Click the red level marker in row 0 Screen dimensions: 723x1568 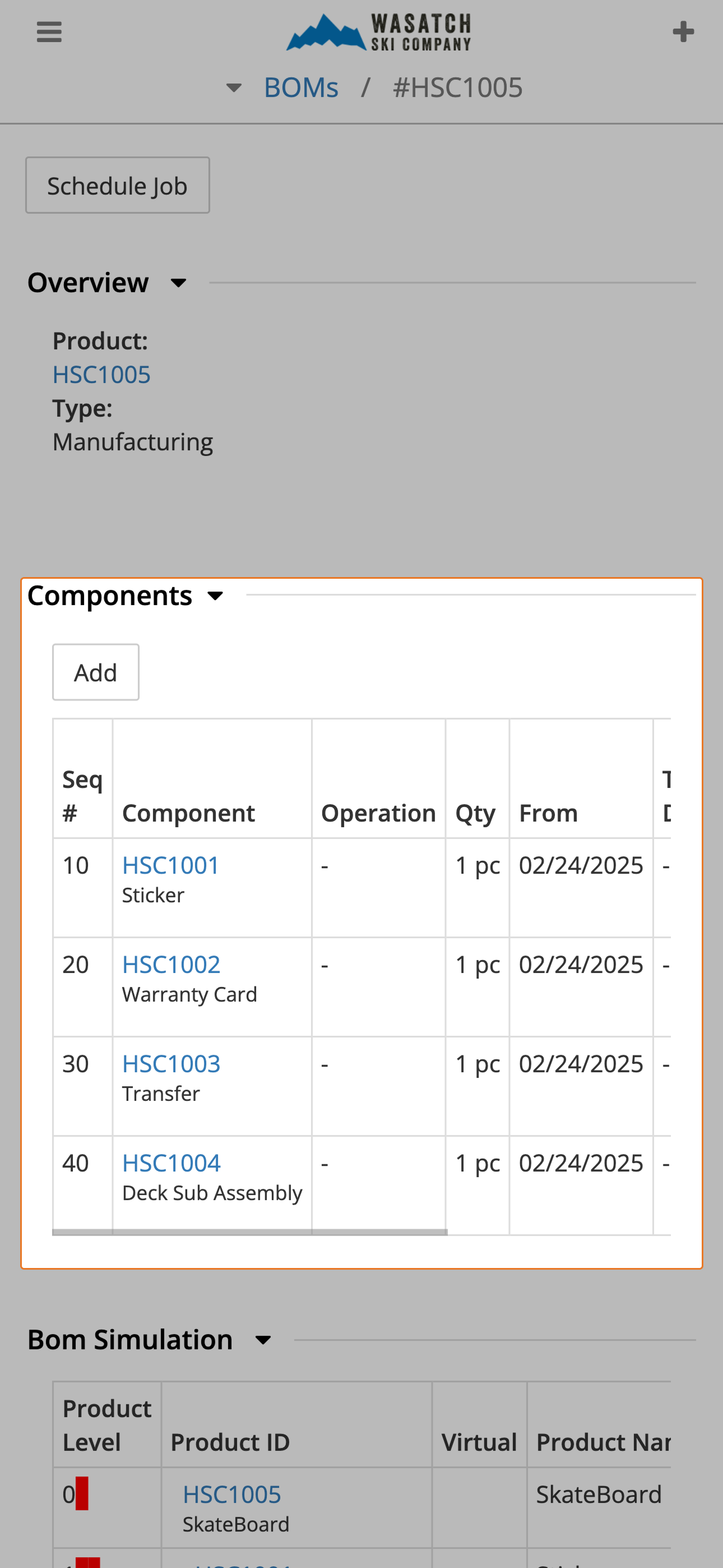[82, 1494]
